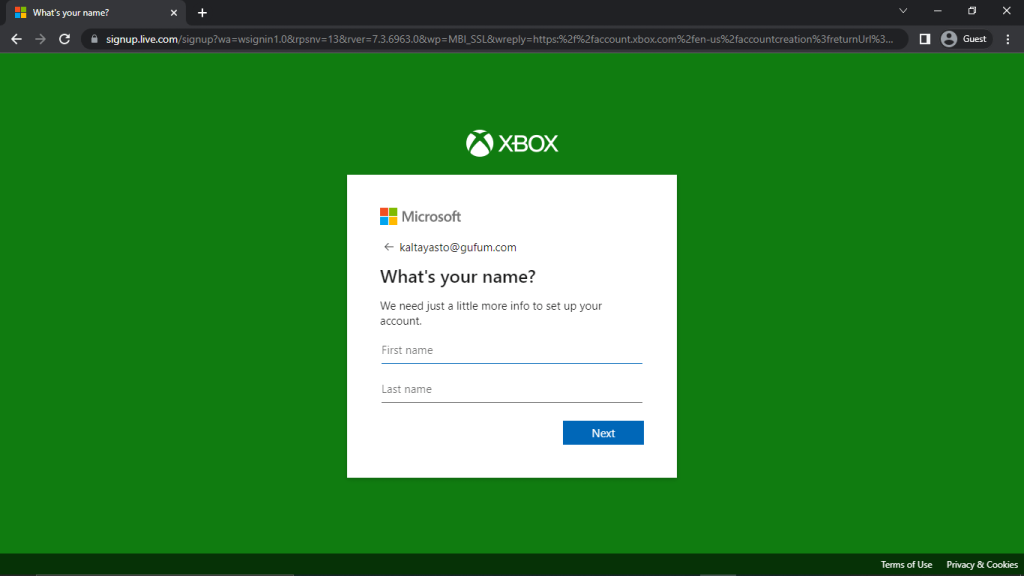Click the Next button
The height and width of the screenshot is (576, 1024).
coord(603,433)
